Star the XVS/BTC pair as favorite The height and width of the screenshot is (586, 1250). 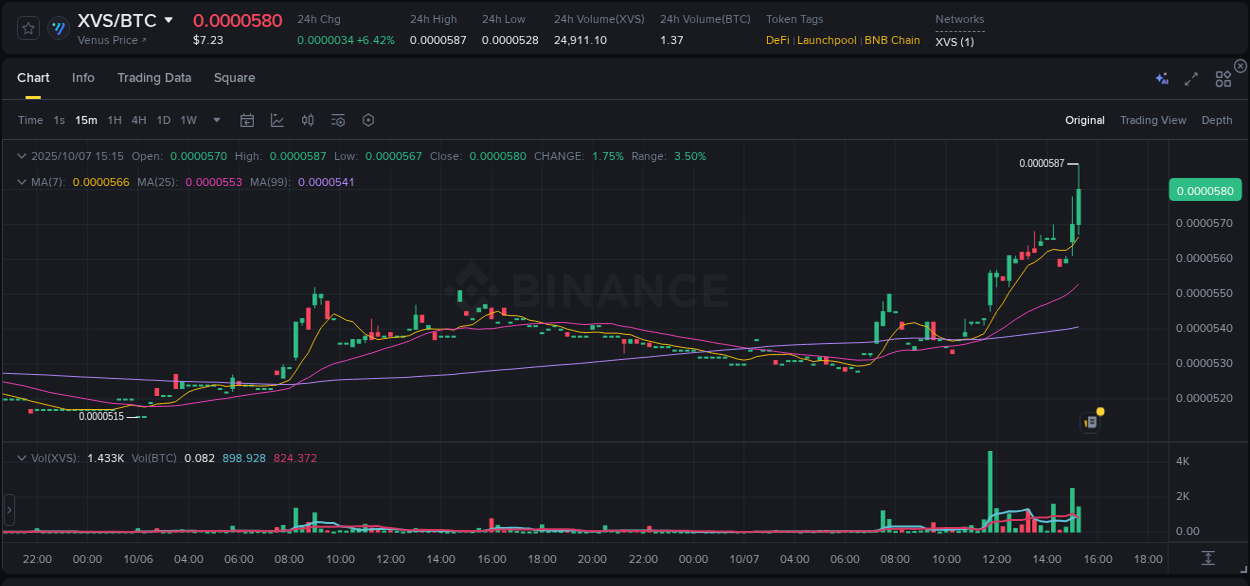pyautogui.click(x=26, y=27)
